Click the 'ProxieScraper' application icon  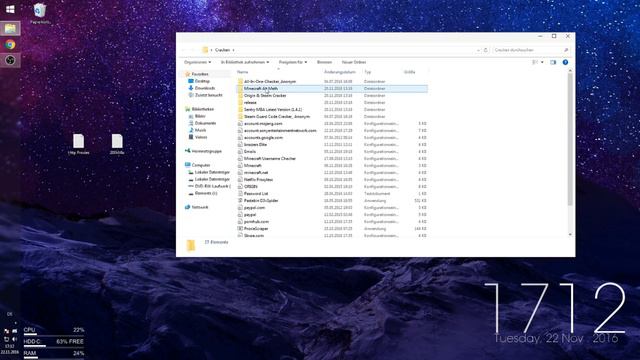(x=240, y=229)
